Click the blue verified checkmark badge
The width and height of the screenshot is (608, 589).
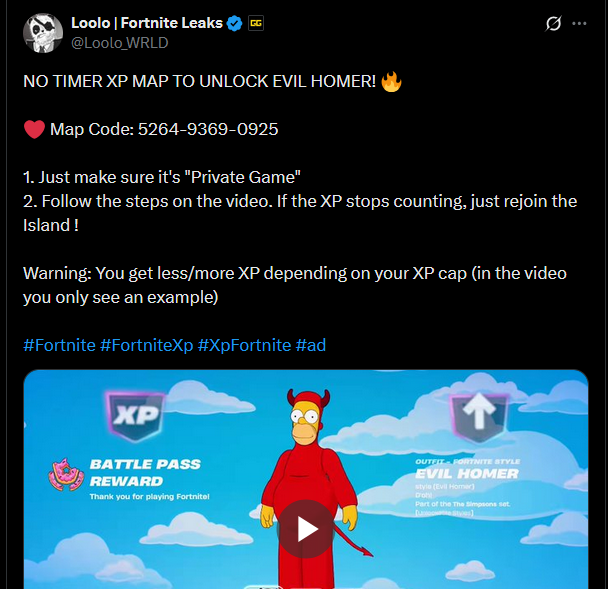click(234, 23)
